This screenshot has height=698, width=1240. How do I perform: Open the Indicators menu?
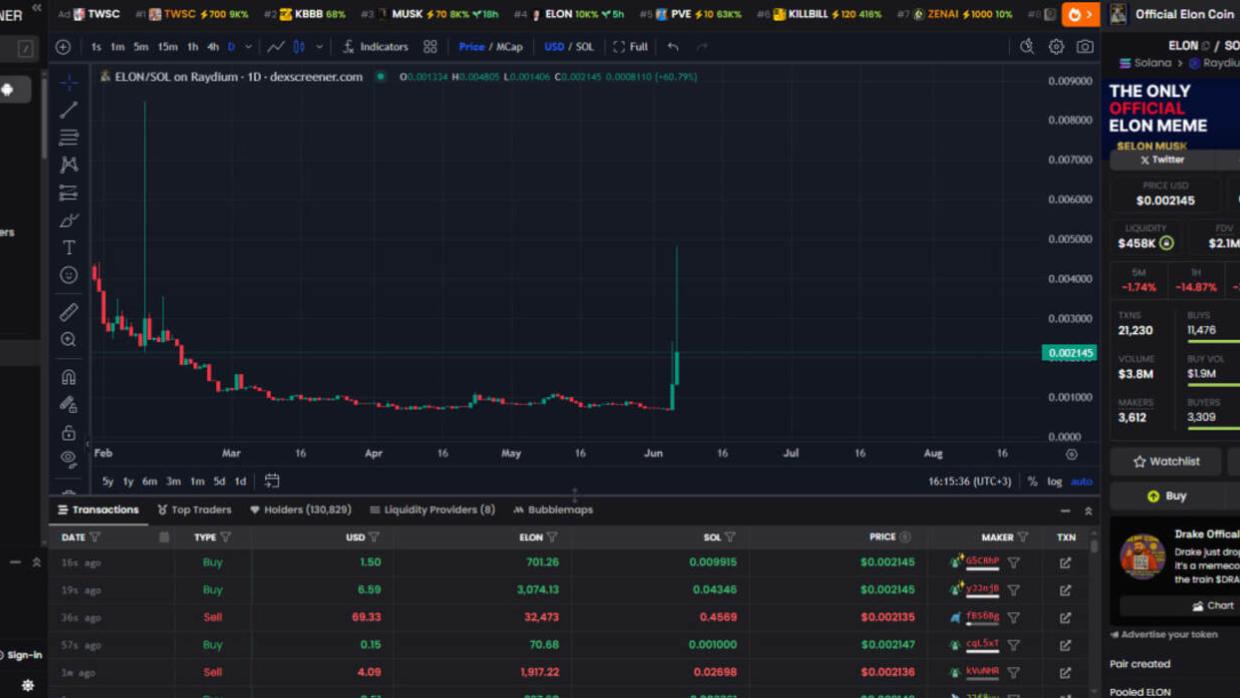[x=375, y=47]
